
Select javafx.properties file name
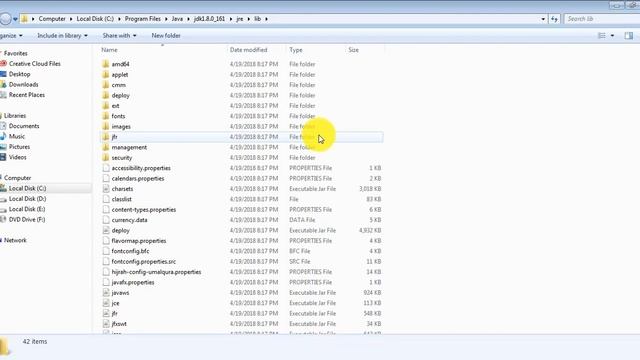pyautogui.click(x=133, y=282)
